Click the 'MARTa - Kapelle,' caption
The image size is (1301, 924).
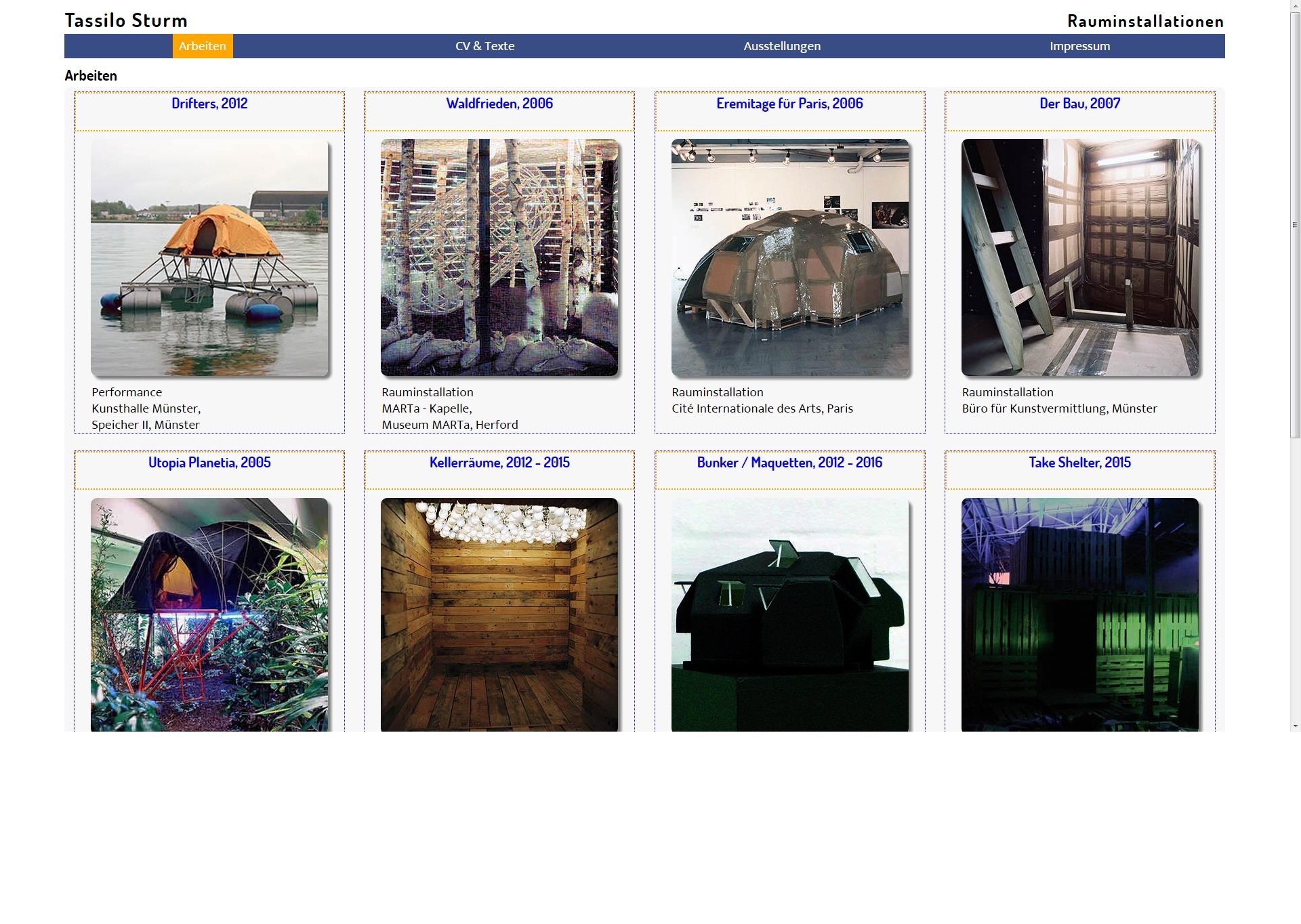[x=427, y=408]
